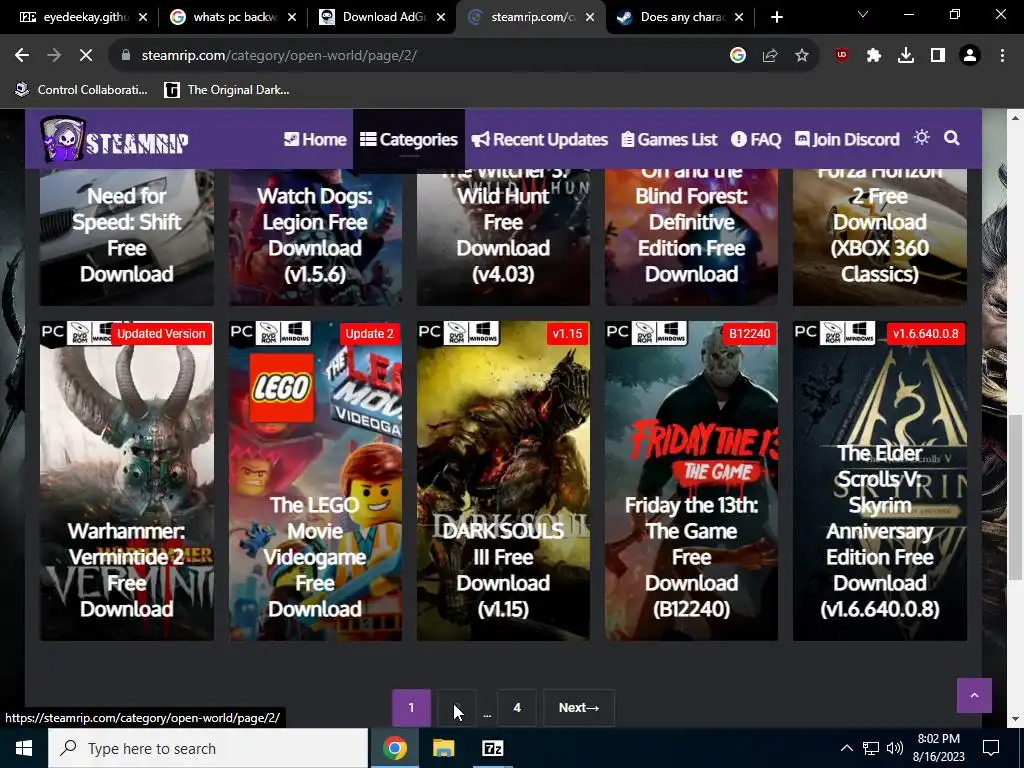Open the uBlock Origin extension icon
1024x768 pixels.
841,56
